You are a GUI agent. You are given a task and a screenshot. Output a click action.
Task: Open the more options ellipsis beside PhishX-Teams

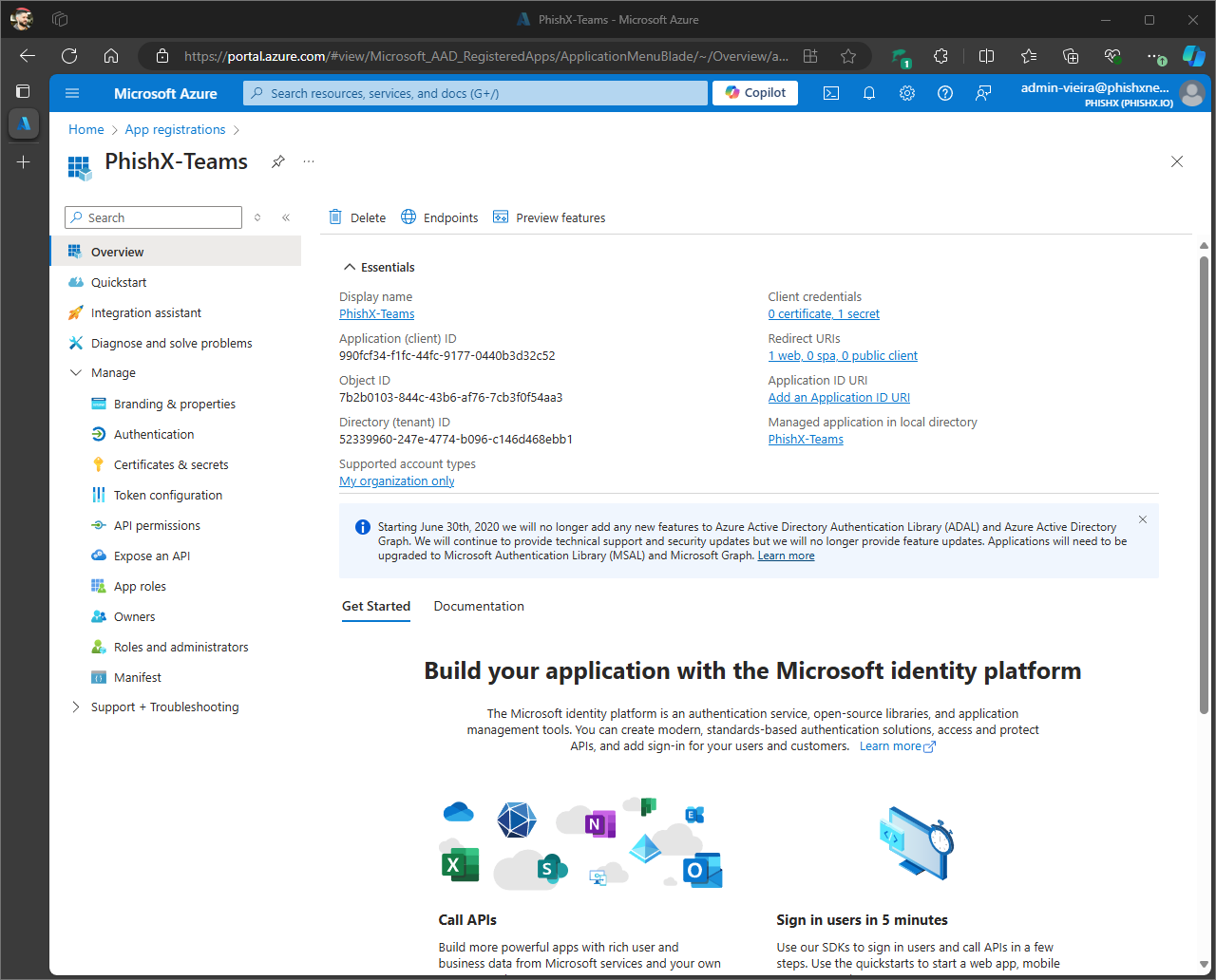click(309, 161)
